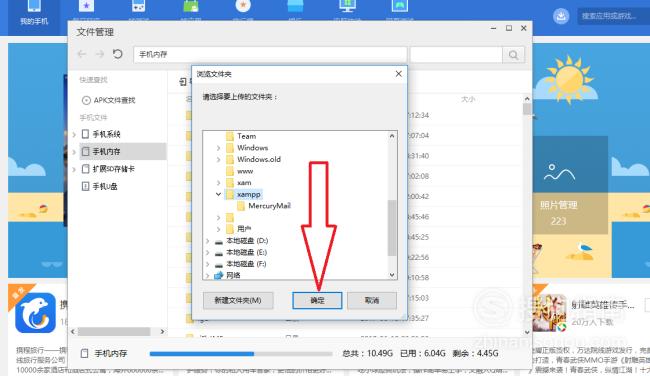Select the 用户 folder in the tree
The width and height of the screenshot is (650, 376).
pyautogui.click(x=244, y=229)
